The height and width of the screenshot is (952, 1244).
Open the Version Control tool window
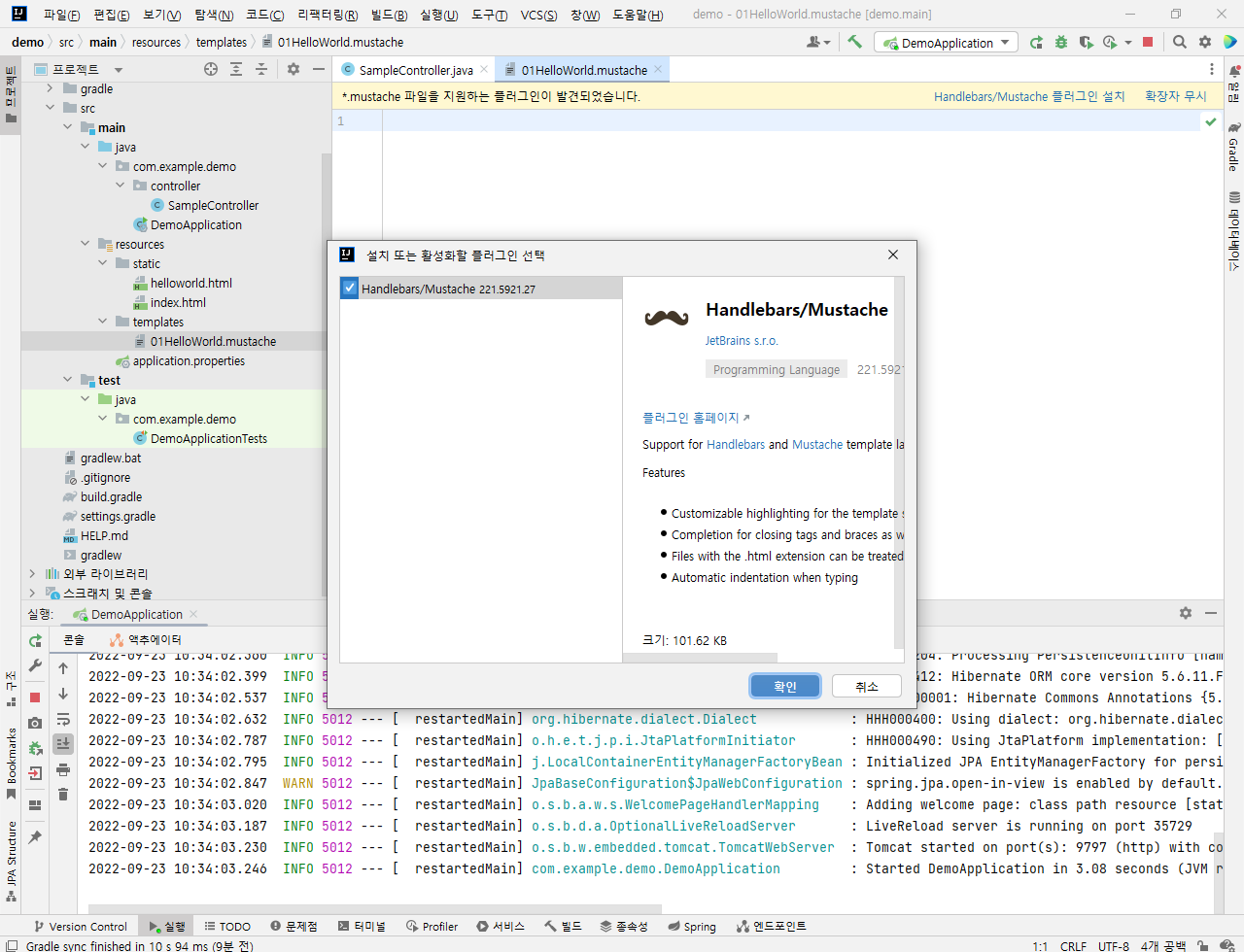coord(81,926)
